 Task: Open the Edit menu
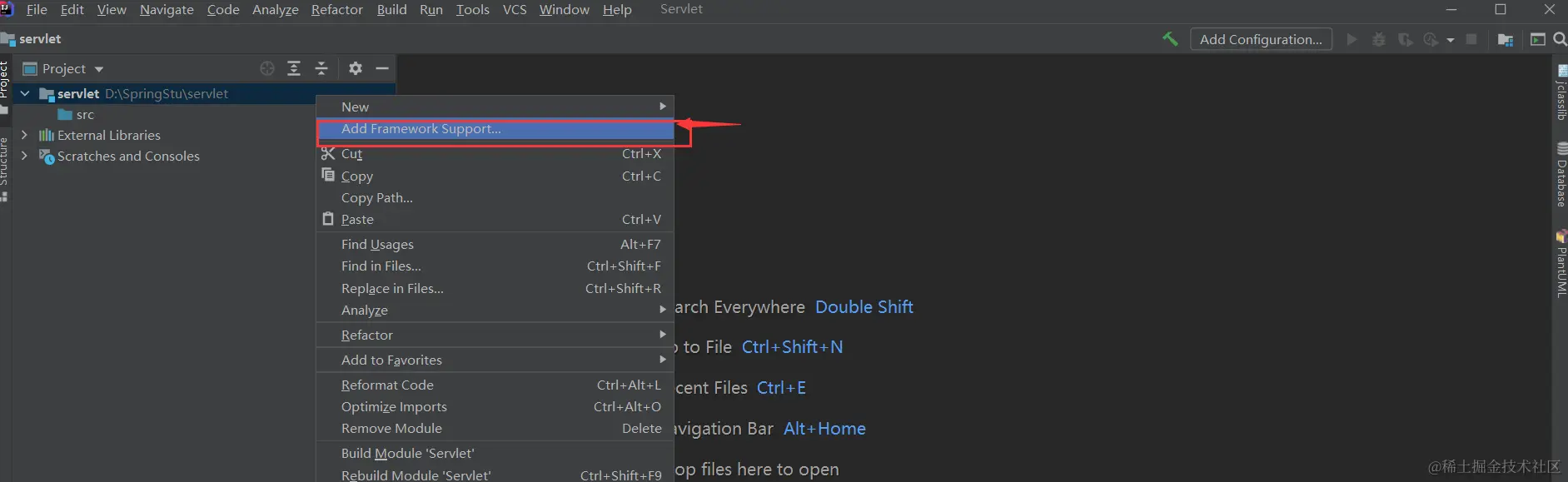tap(72, 9)
